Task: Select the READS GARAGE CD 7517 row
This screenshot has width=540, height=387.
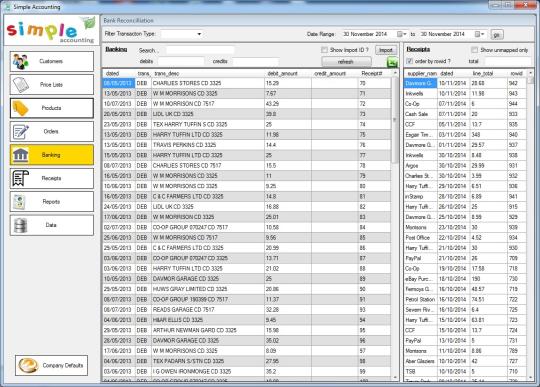Action: tap(247, 310)
